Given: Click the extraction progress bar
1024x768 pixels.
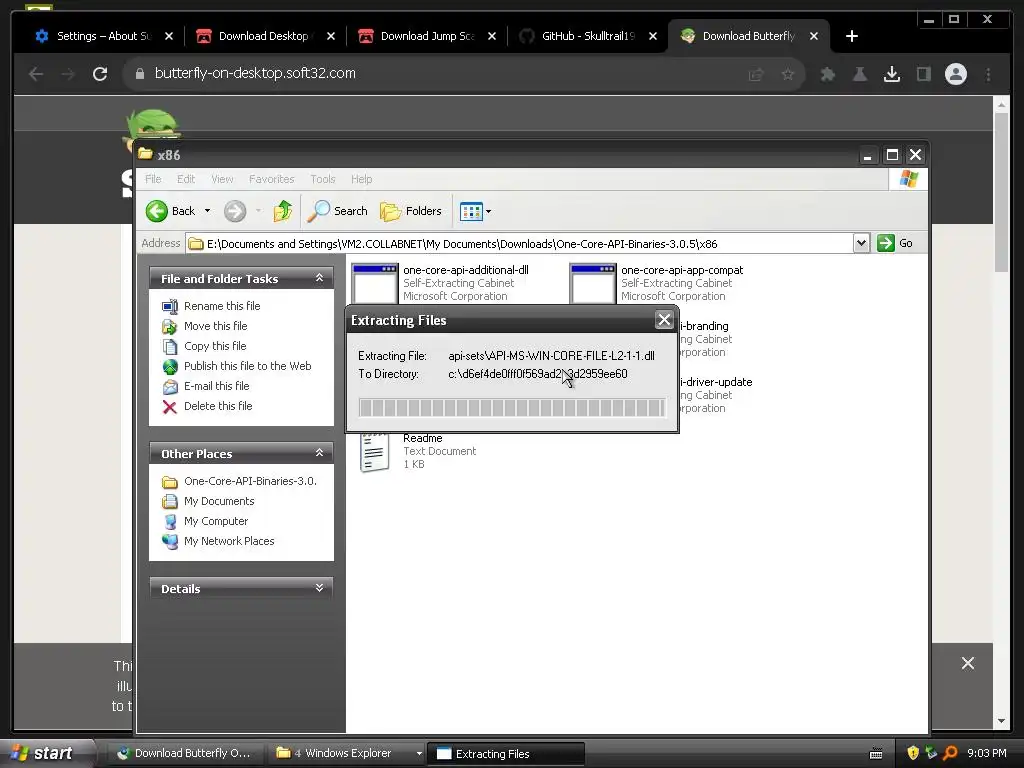Looking at the screenshot, I should click(512, 408).
